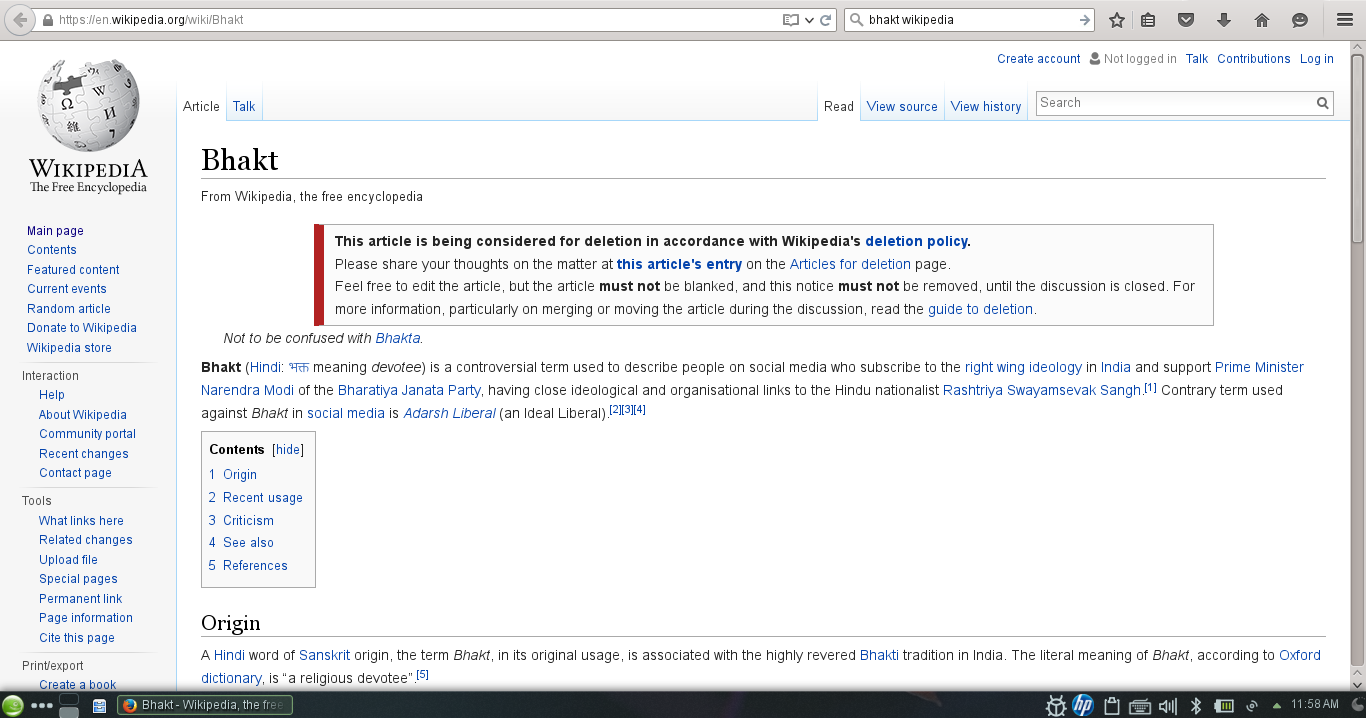Go to Firefox Home icon

[1262, 20]
